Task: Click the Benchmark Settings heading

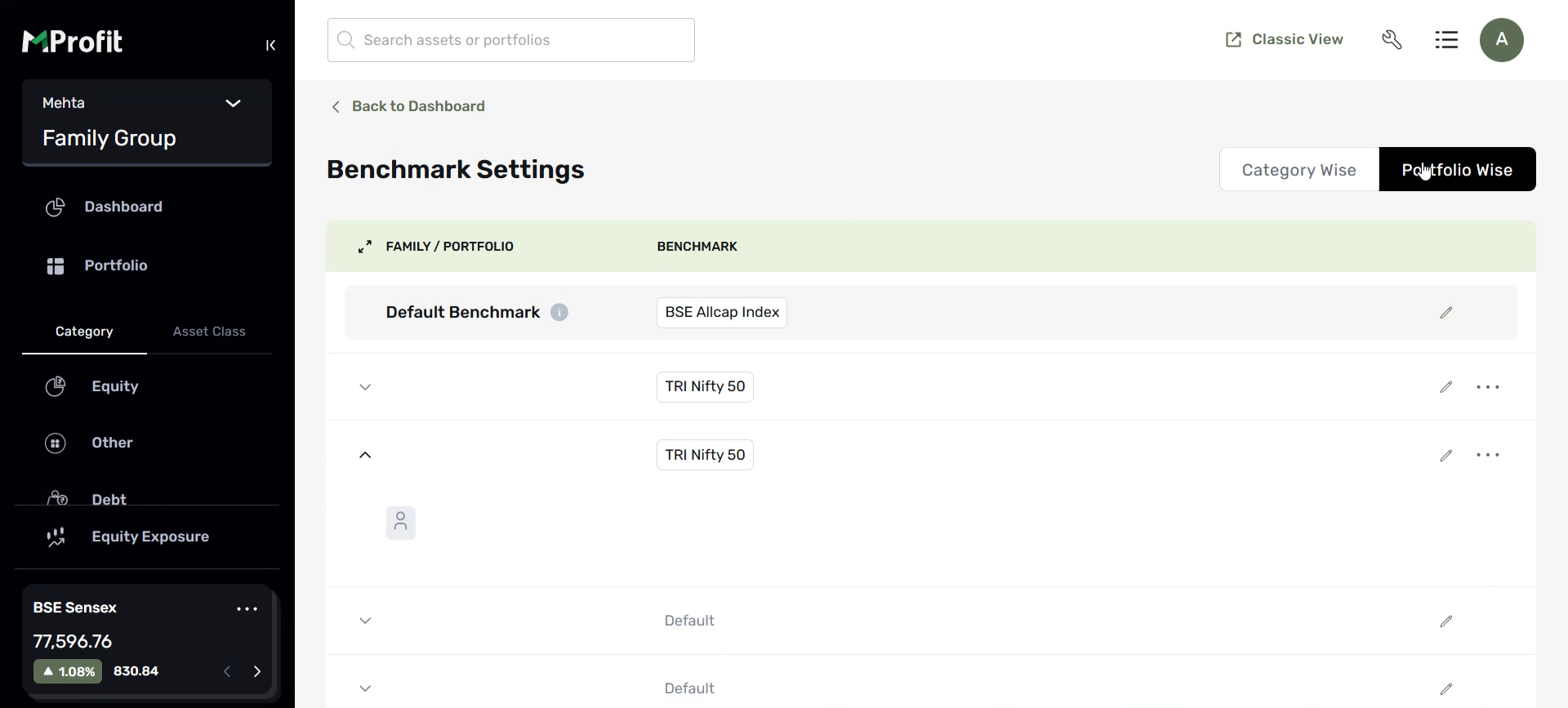Action: pos(456,169)
